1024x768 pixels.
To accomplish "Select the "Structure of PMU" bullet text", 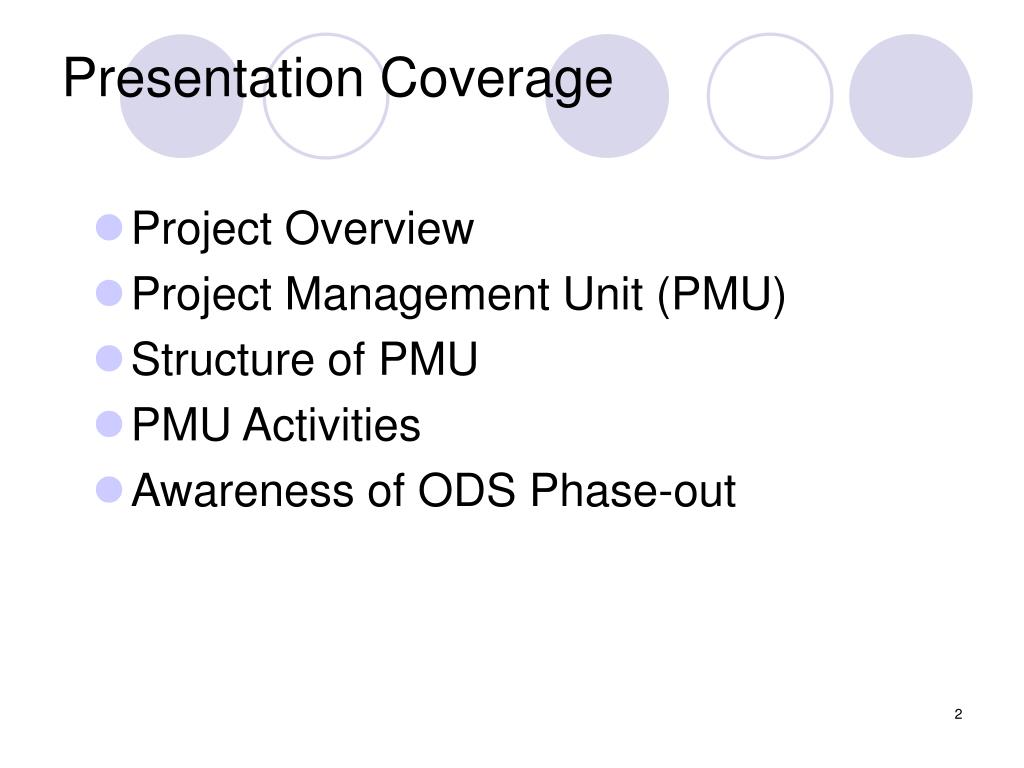I will coord(304,360).
